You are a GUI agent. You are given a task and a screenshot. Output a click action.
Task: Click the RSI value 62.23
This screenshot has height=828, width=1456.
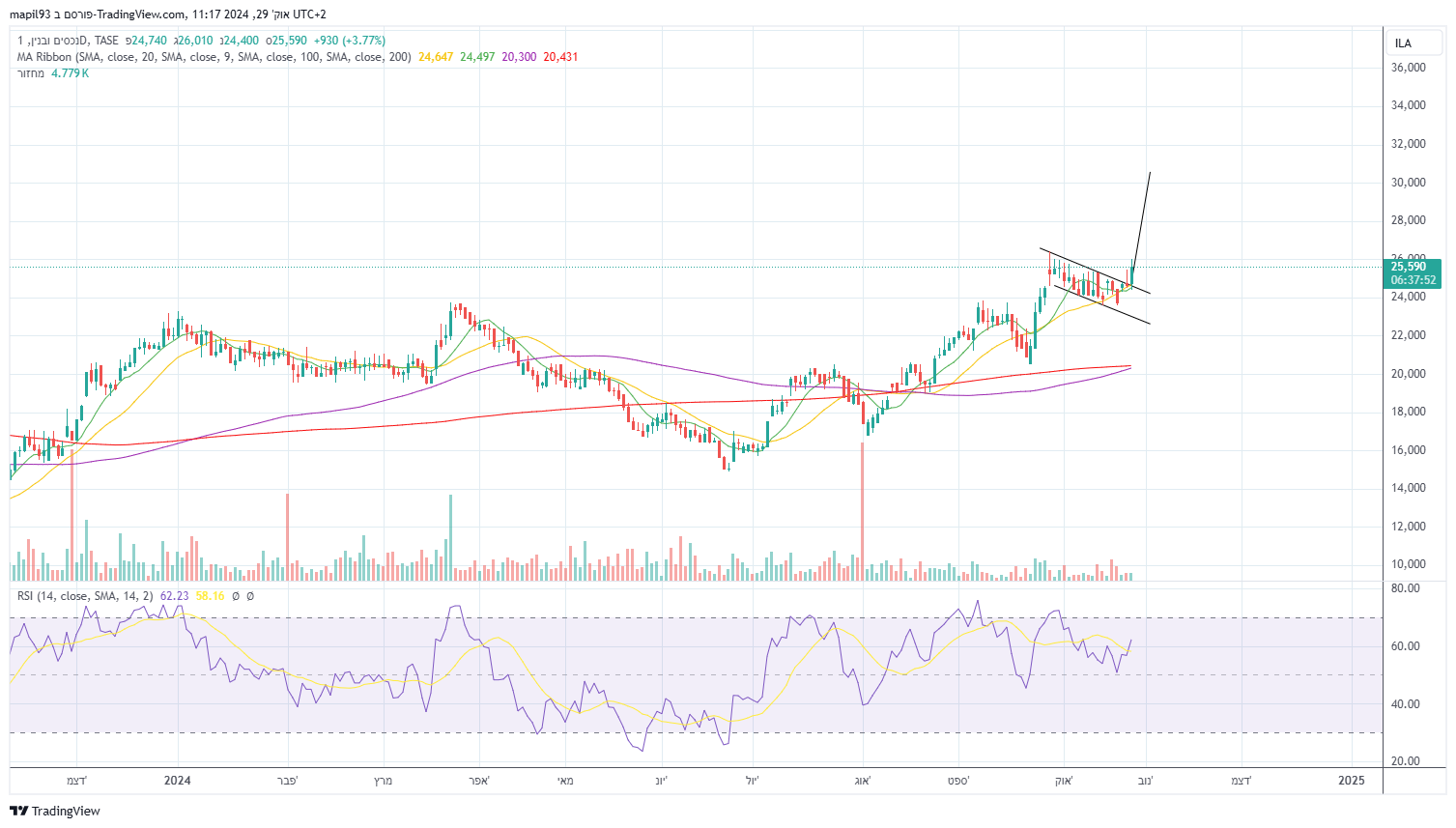coord(174,596)
